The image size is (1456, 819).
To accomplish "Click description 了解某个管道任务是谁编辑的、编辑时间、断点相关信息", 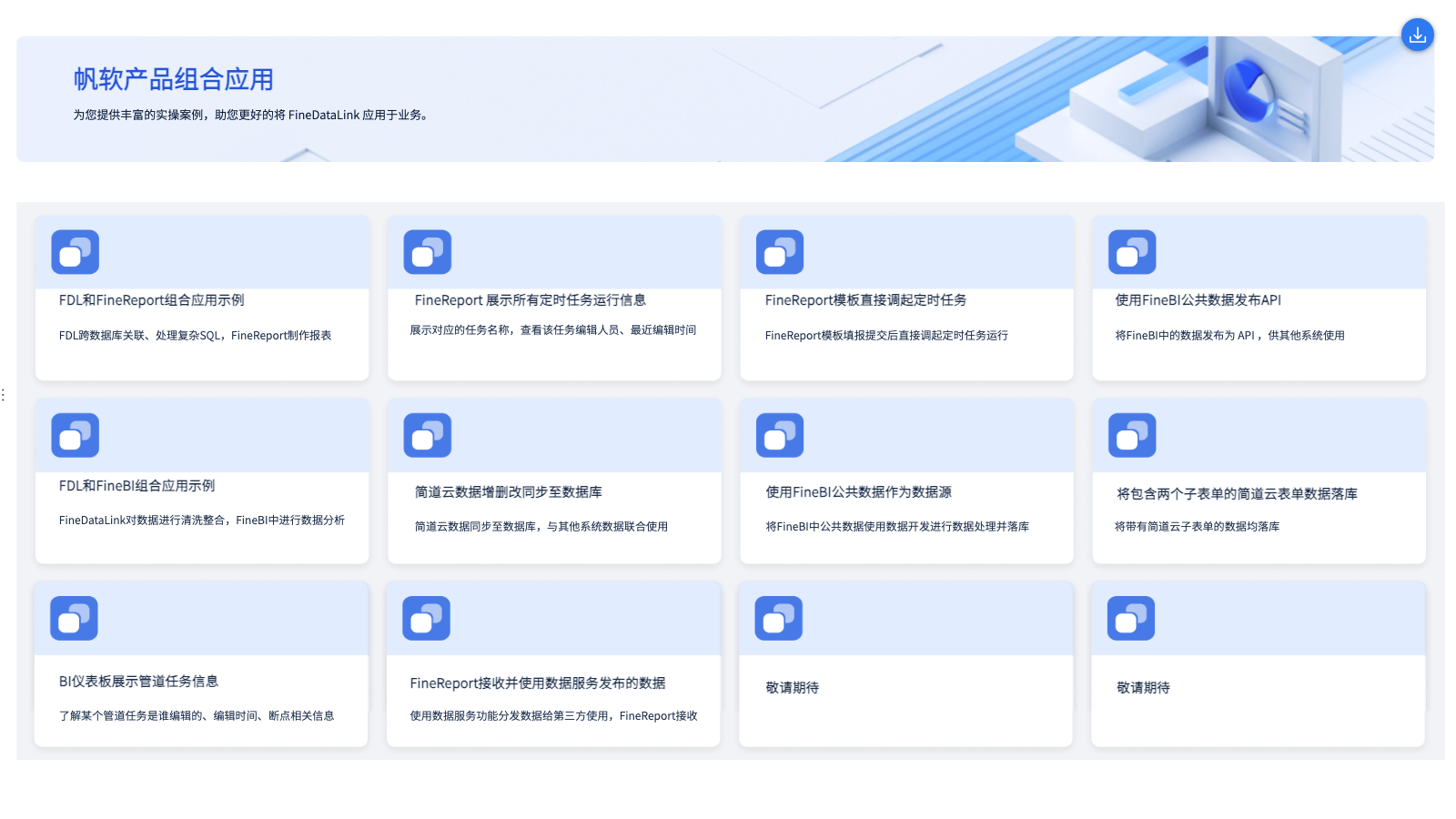I will tap(197, 716).
